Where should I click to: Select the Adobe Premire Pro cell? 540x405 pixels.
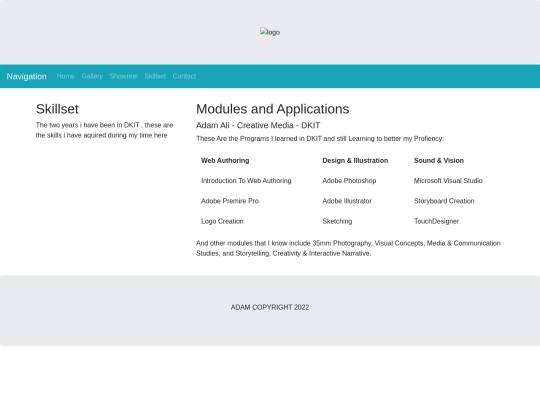pyautogui.click(x=230, y=201)
